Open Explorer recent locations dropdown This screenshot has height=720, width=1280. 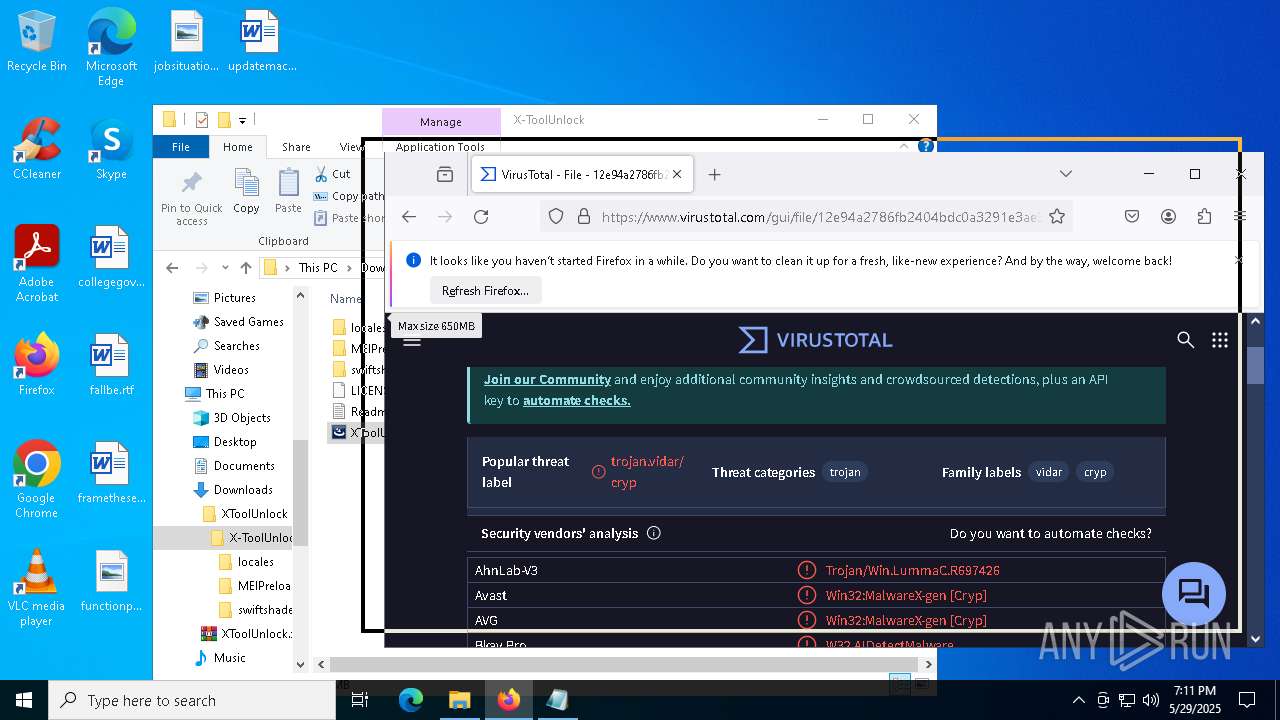click(225, 268)
